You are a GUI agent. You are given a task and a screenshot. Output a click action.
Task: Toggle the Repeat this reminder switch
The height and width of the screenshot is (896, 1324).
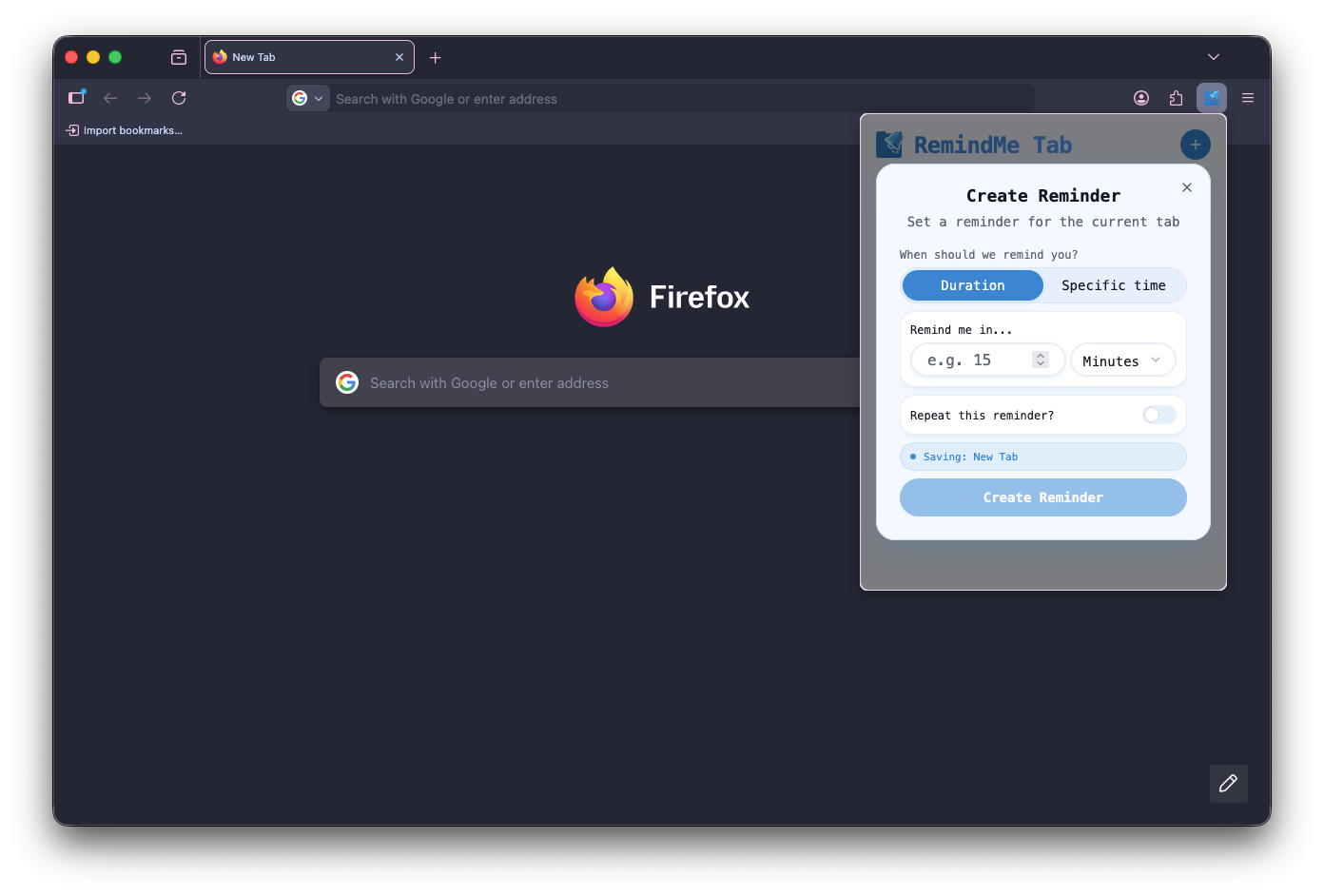tap(1158, 415)
